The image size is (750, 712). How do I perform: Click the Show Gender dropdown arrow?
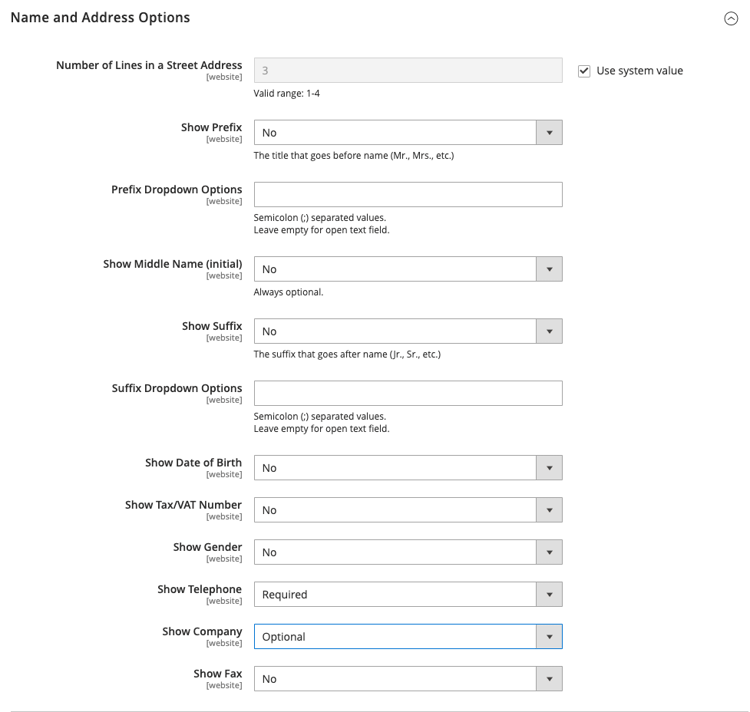click(549, 552)
